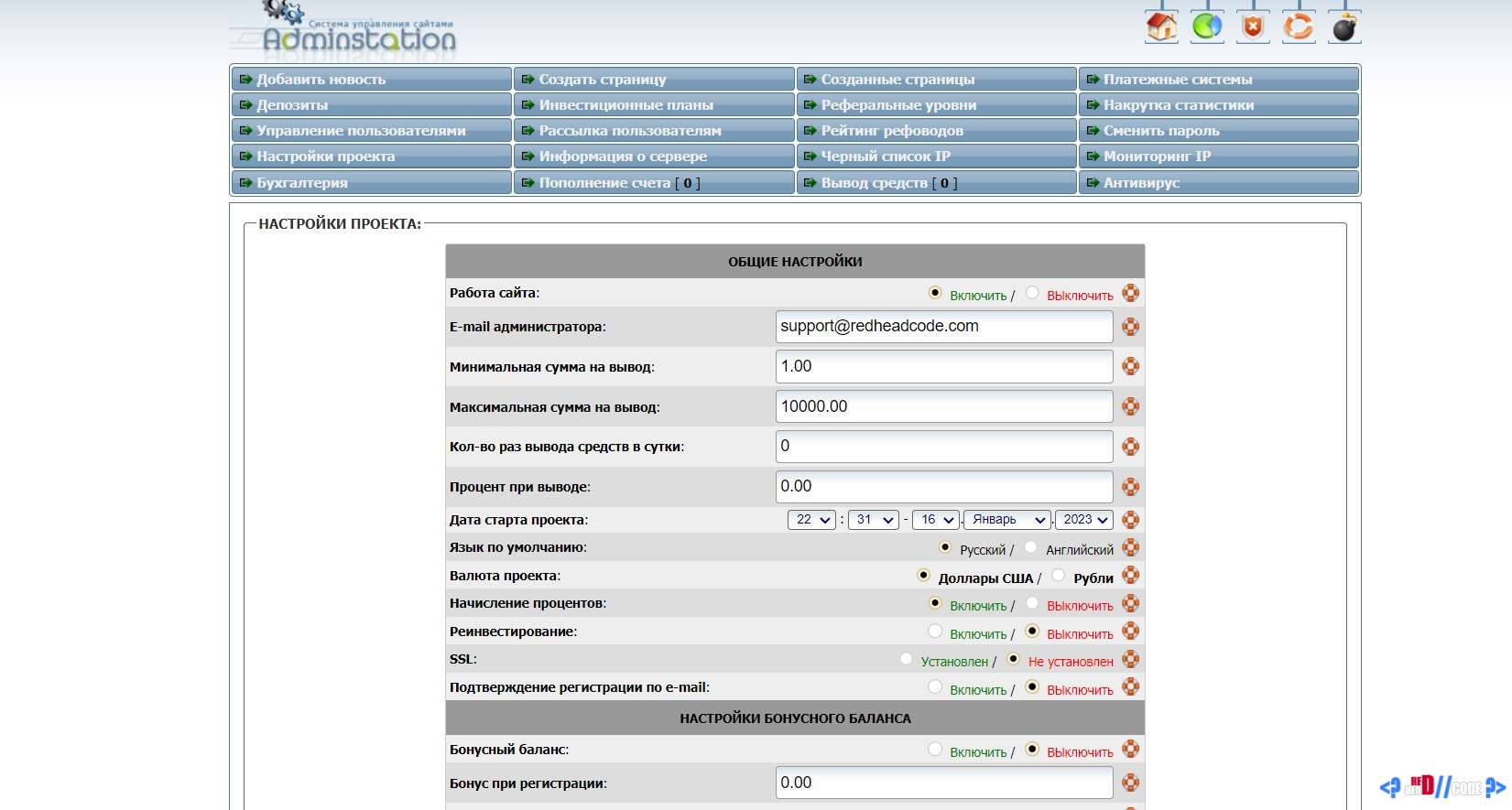Click help lifebuoy next to Работа сайта

click(1131, 293)
